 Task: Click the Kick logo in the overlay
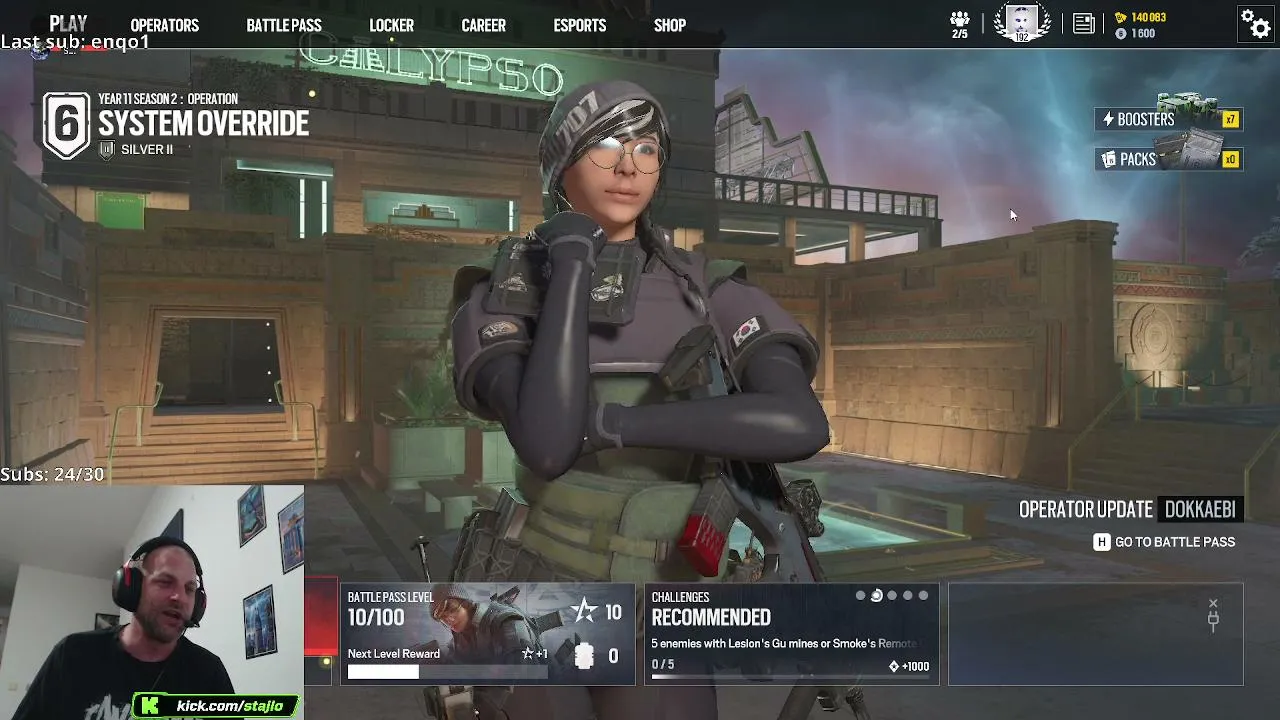[150, 706]
